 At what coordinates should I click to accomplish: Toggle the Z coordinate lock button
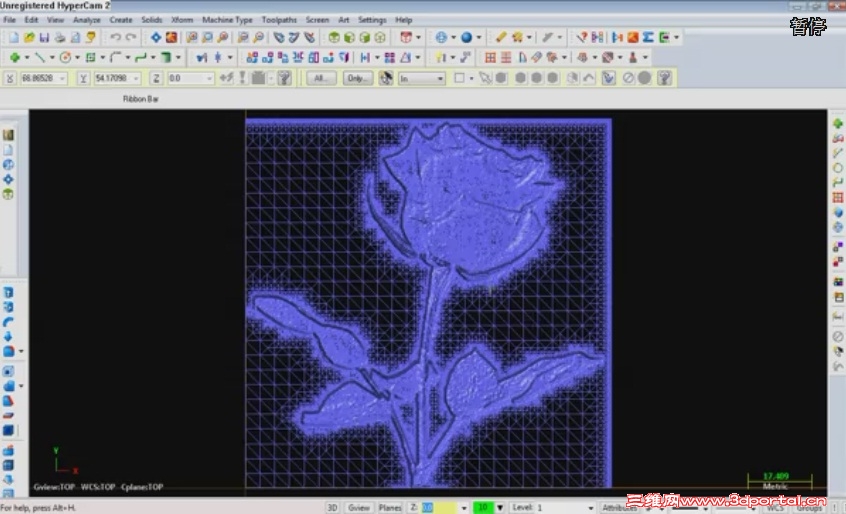click(x=156, y=78)
